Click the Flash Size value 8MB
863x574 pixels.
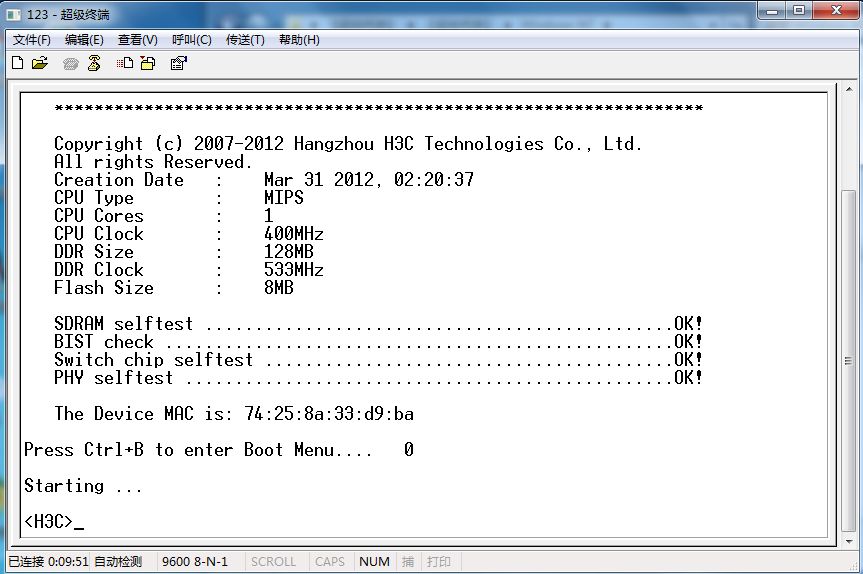click(x=278, y=287)
